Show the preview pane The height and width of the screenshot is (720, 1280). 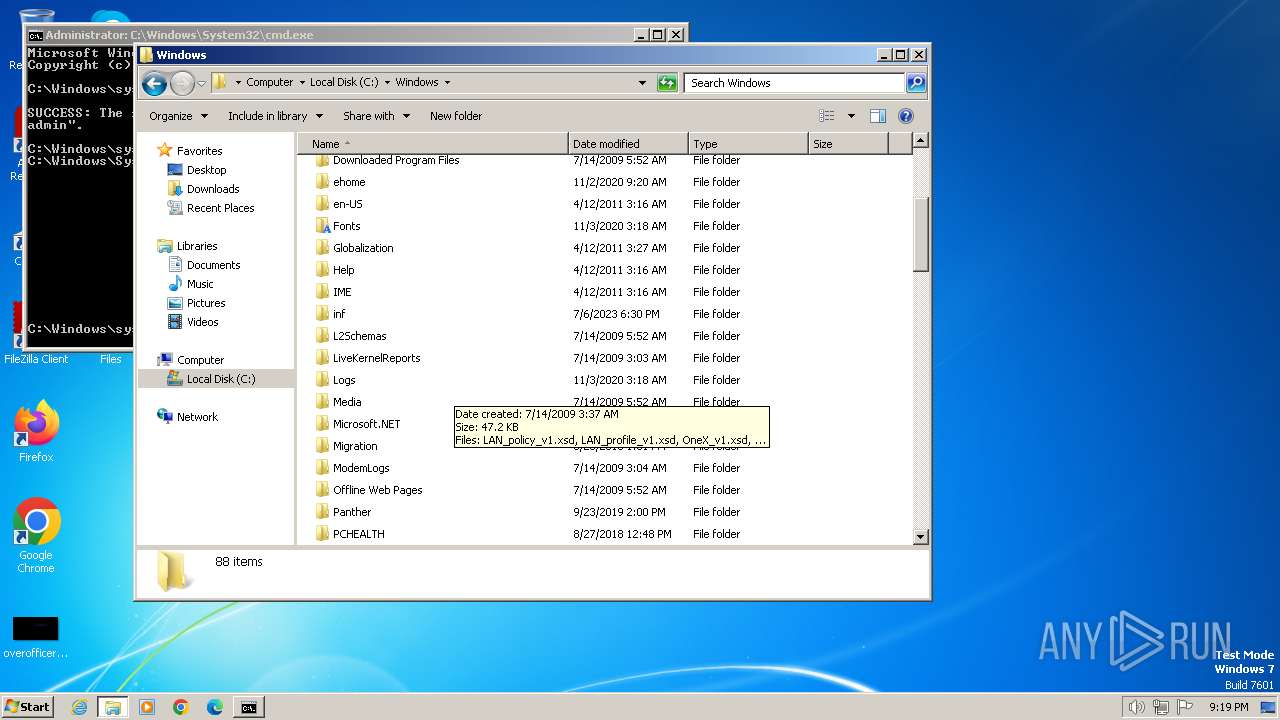coord(878,116)
